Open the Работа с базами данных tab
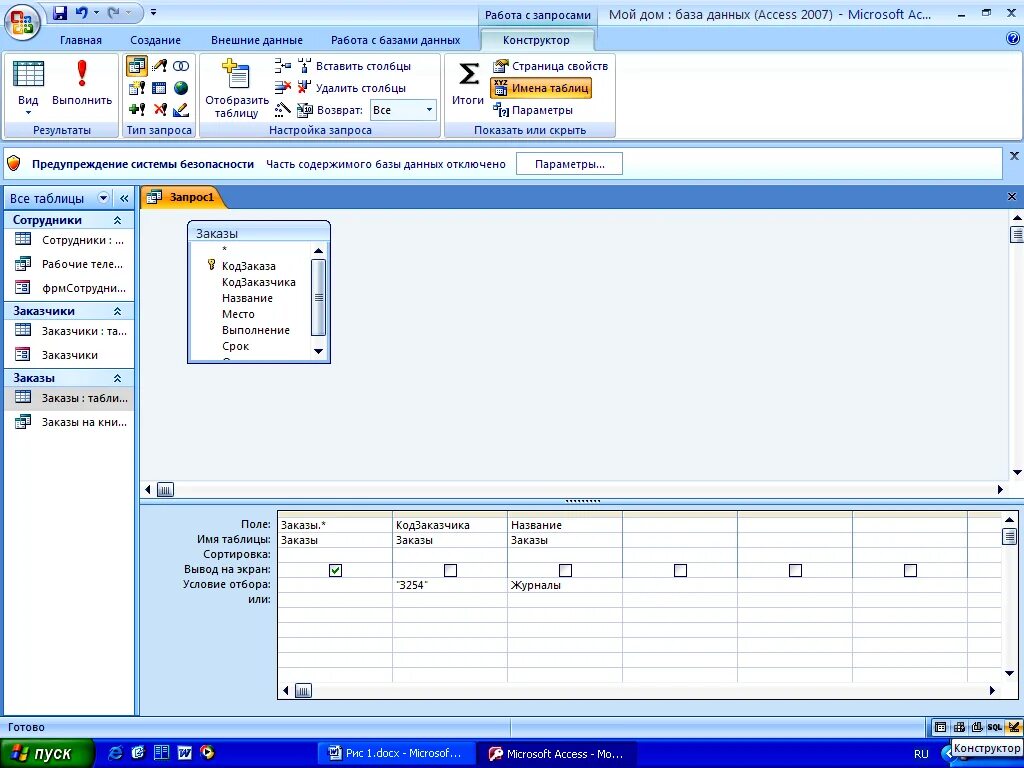Viewport: 1024px width, 768px height. tap(395, 40)
